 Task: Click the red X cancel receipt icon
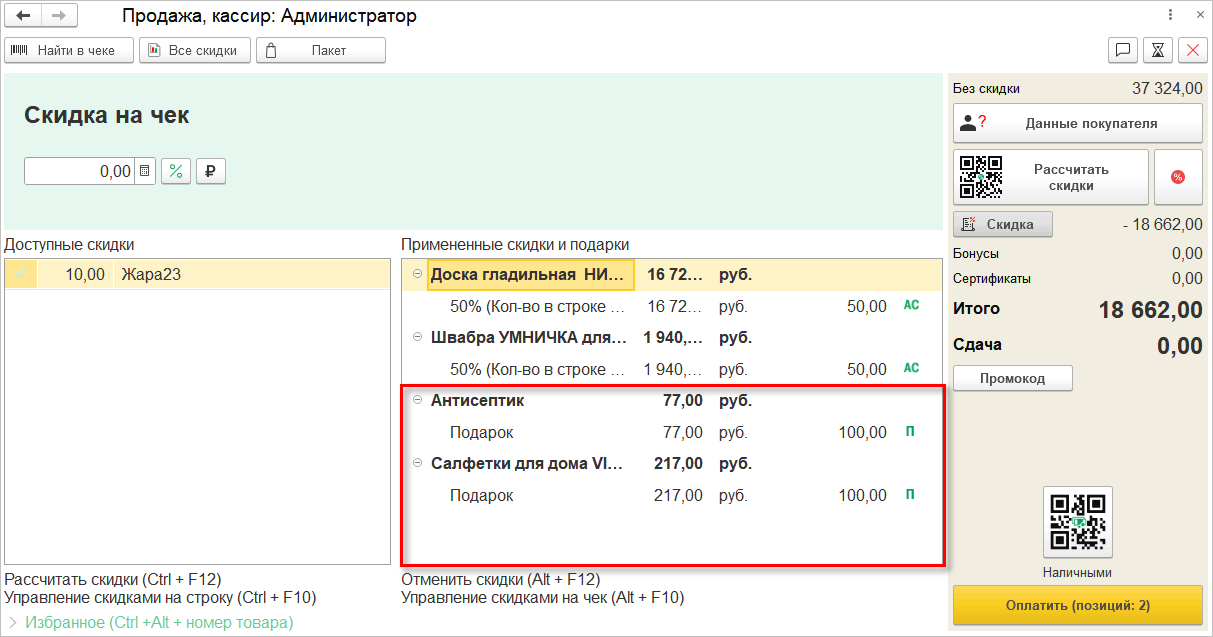(1192, 50)
